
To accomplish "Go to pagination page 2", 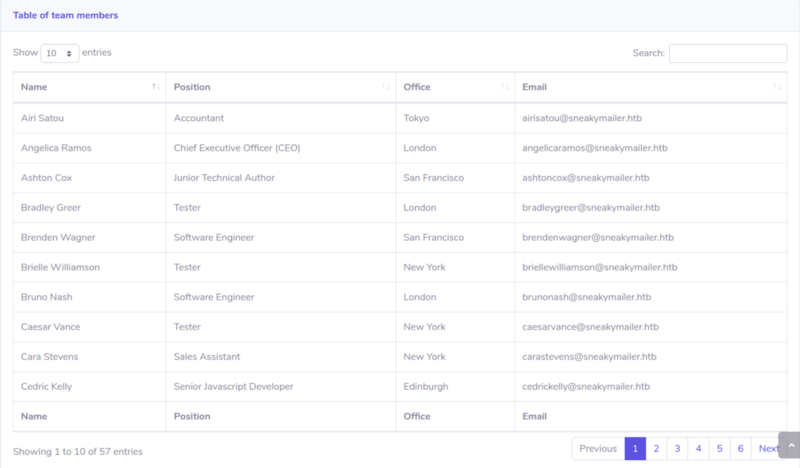I will pos(656,449).
